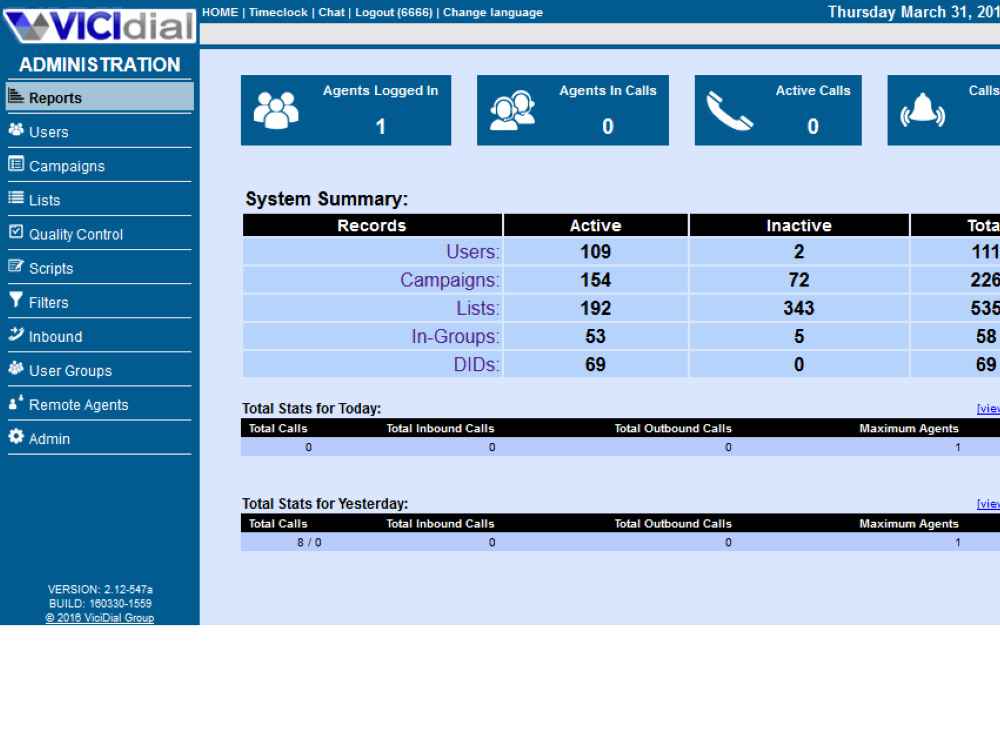Click the Remote Agents icon
This screenshot has width=1000, height=750.
click(16, 402)
